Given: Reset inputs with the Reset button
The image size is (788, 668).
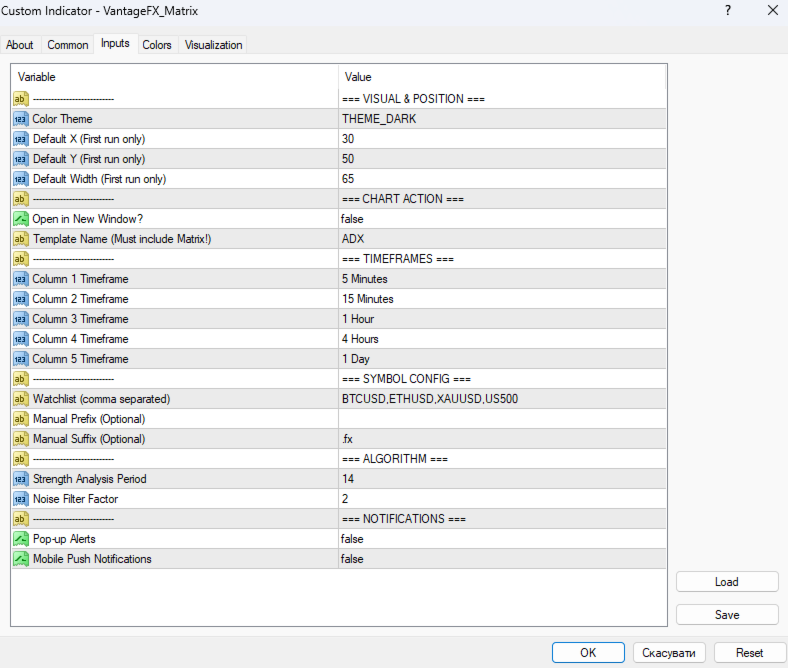Looking at the screenshot, I should [749, 653].
